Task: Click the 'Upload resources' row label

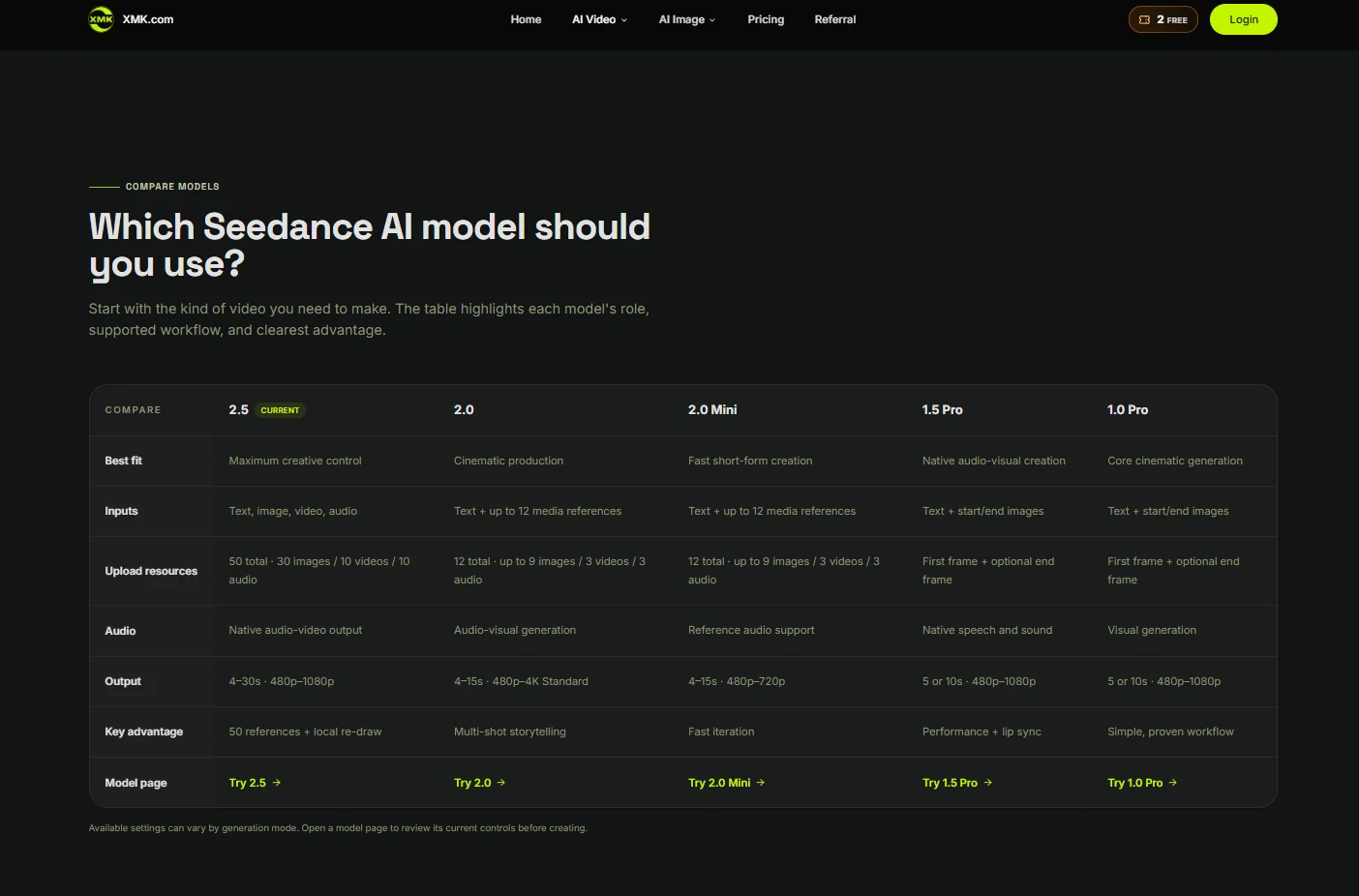Action: (x=151, y=571)
